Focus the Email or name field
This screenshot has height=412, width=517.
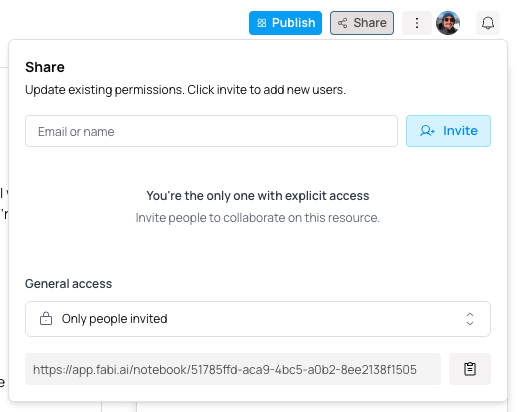[x=211, y=131]
